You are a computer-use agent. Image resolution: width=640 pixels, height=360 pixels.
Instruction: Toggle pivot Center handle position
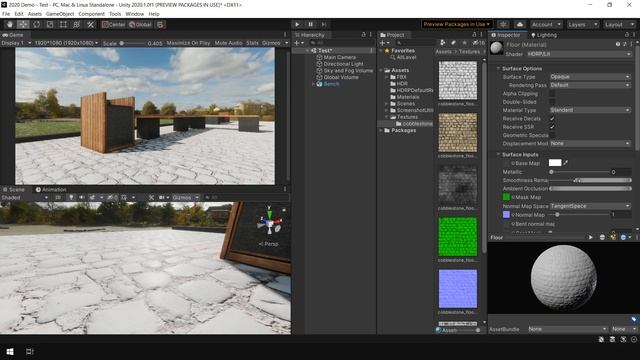pyautogui.click(x=114, y=24)
